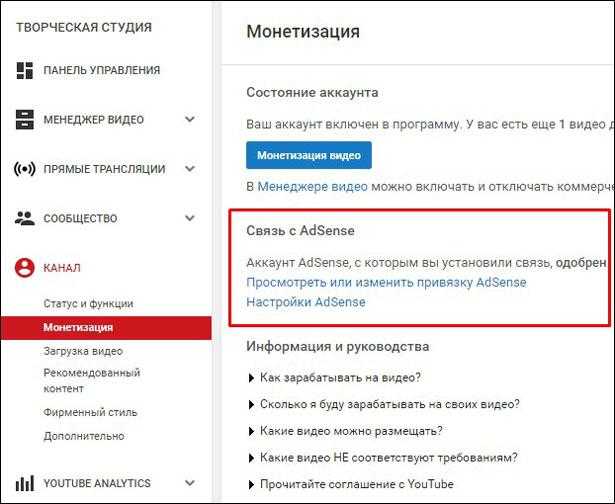The image size is (615, 504).
Task: Open the Настройки AdSense link
Action: coord(306,302)
